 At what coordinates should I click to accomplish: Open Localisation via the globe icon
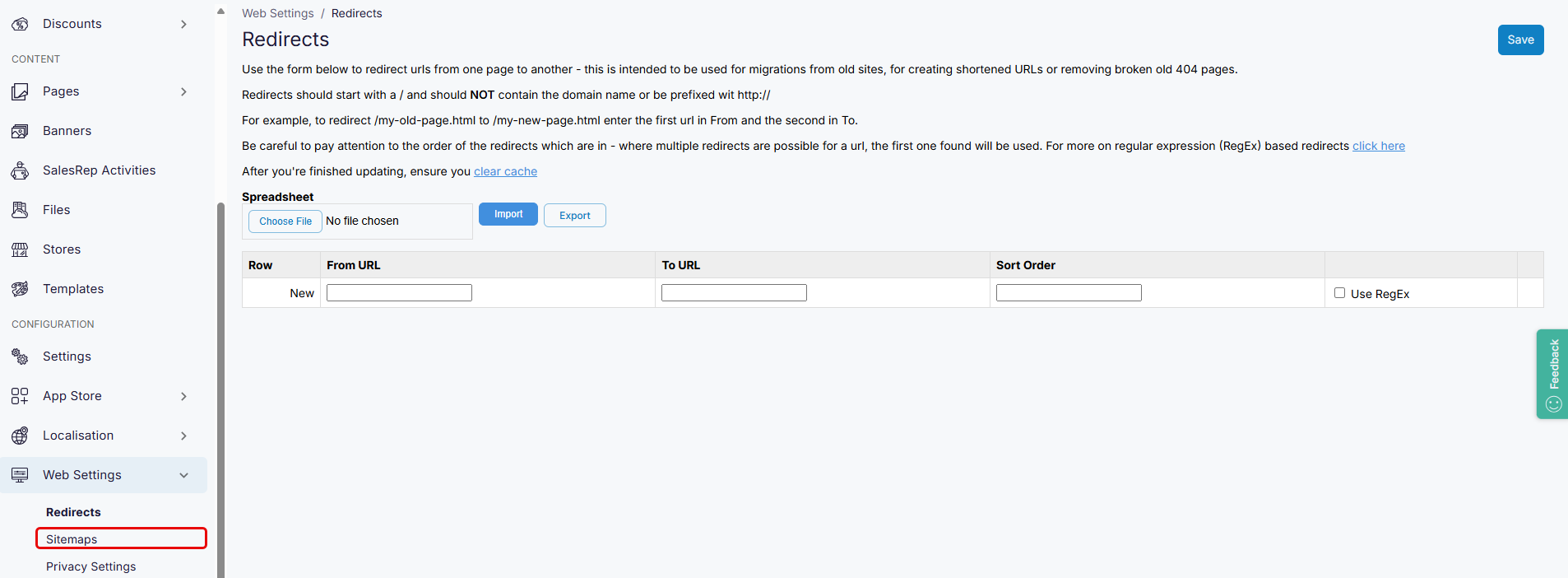tap(20, 435)
